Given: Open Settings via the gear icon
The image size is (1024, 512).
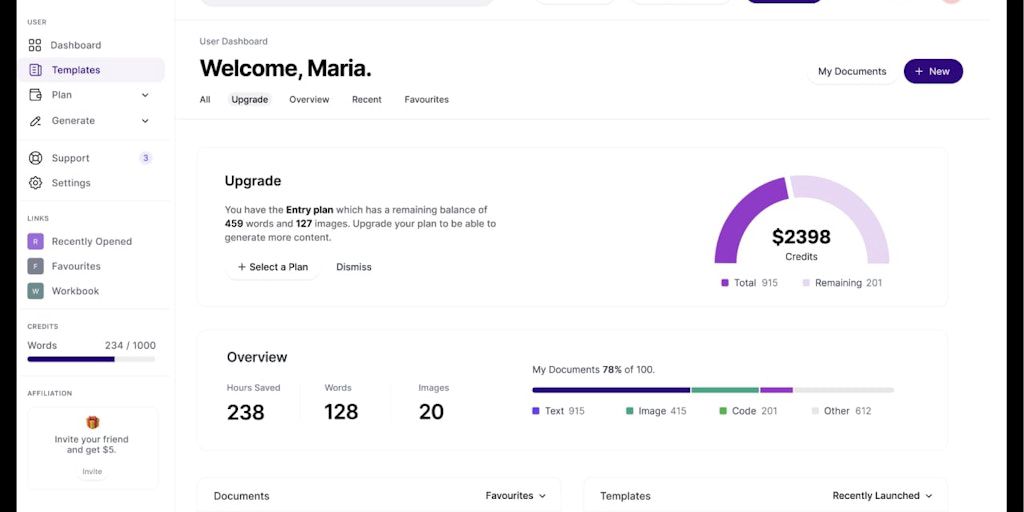Looking at the screenshot, I should (35, 183).
